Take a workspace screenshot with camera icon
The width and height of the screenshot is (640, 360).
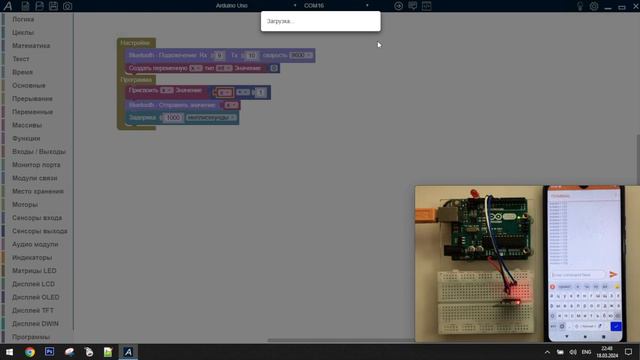point(67,6)
